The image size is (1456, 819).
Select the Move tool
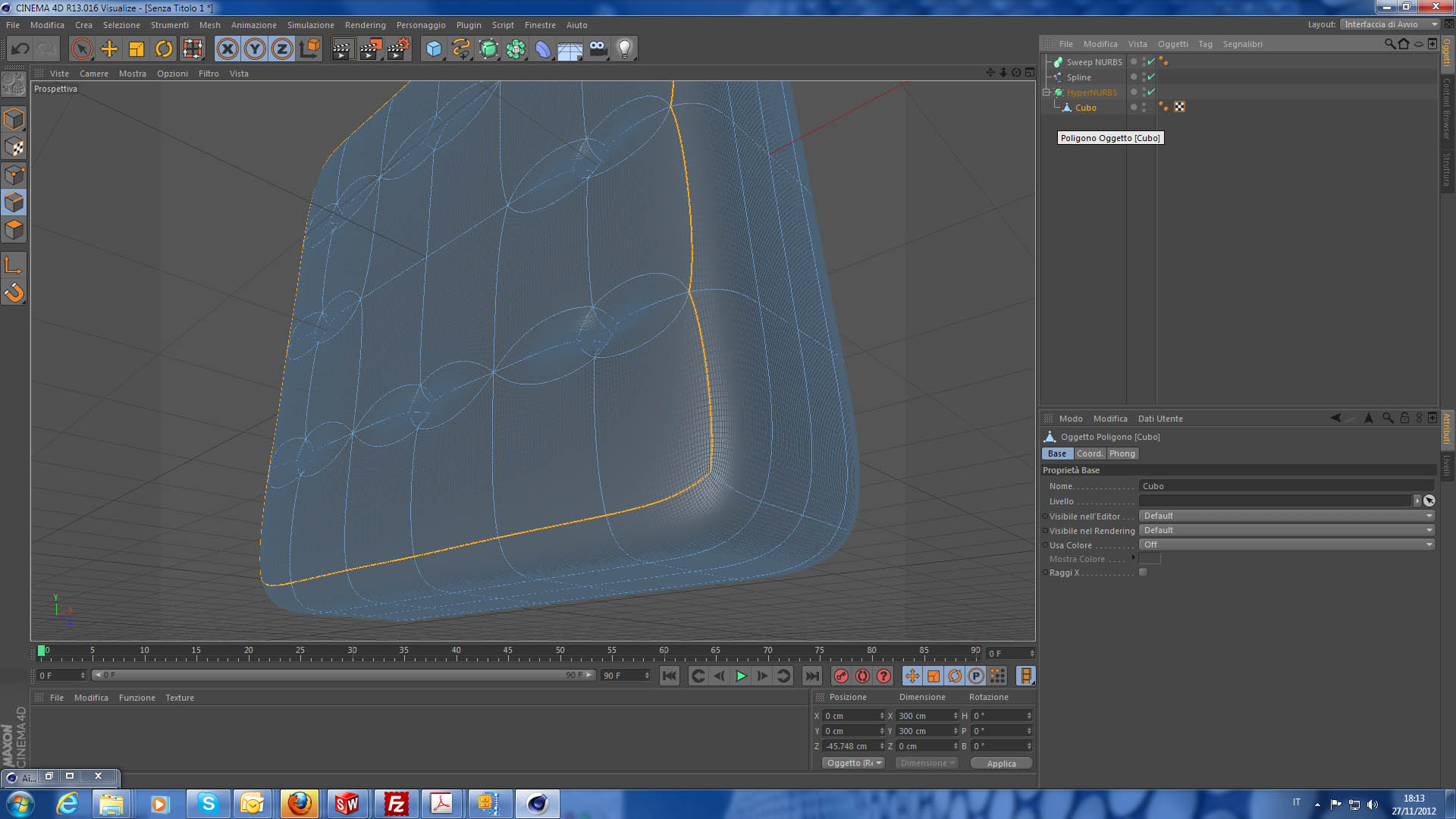[x=109, y=49]
